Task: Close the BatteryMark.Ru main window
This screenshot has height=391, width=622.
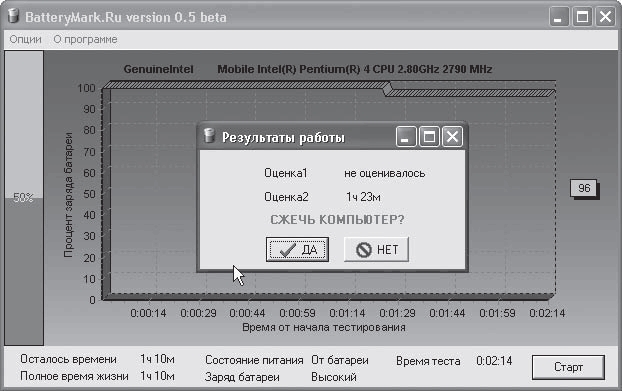Action: 605,17
